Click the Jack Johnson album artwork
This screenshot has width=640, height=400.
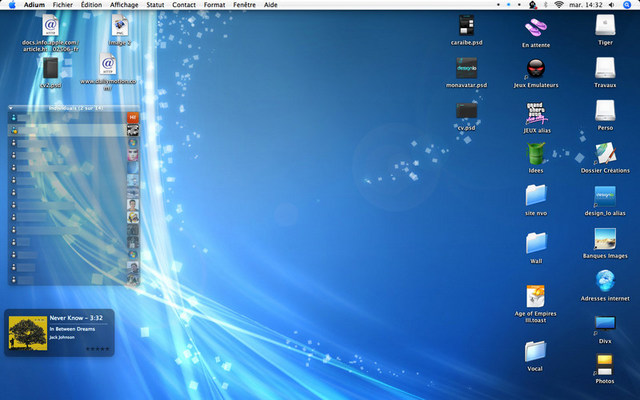(x=28, y=333)
